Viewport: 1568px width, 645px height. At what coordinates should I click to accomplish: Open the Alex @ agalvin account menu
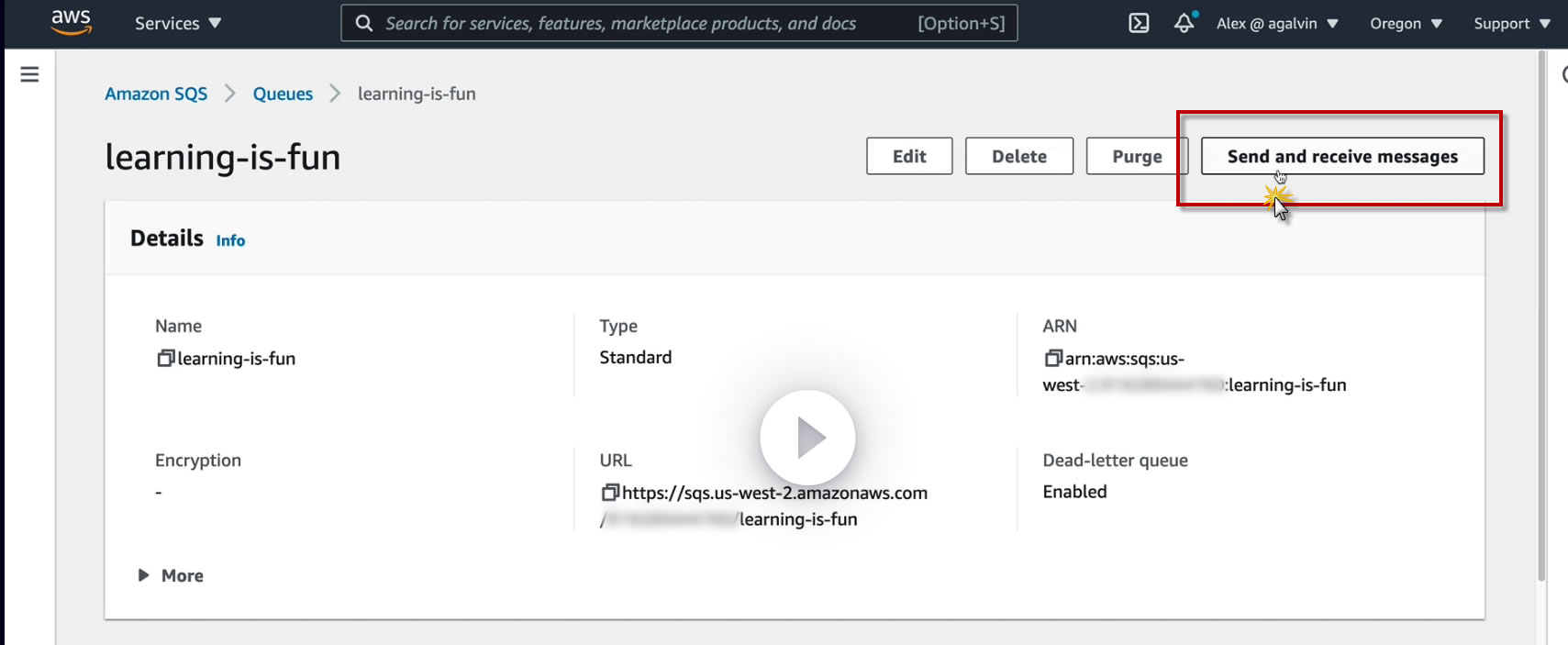pyautogui.click(x=1277, y=23)
